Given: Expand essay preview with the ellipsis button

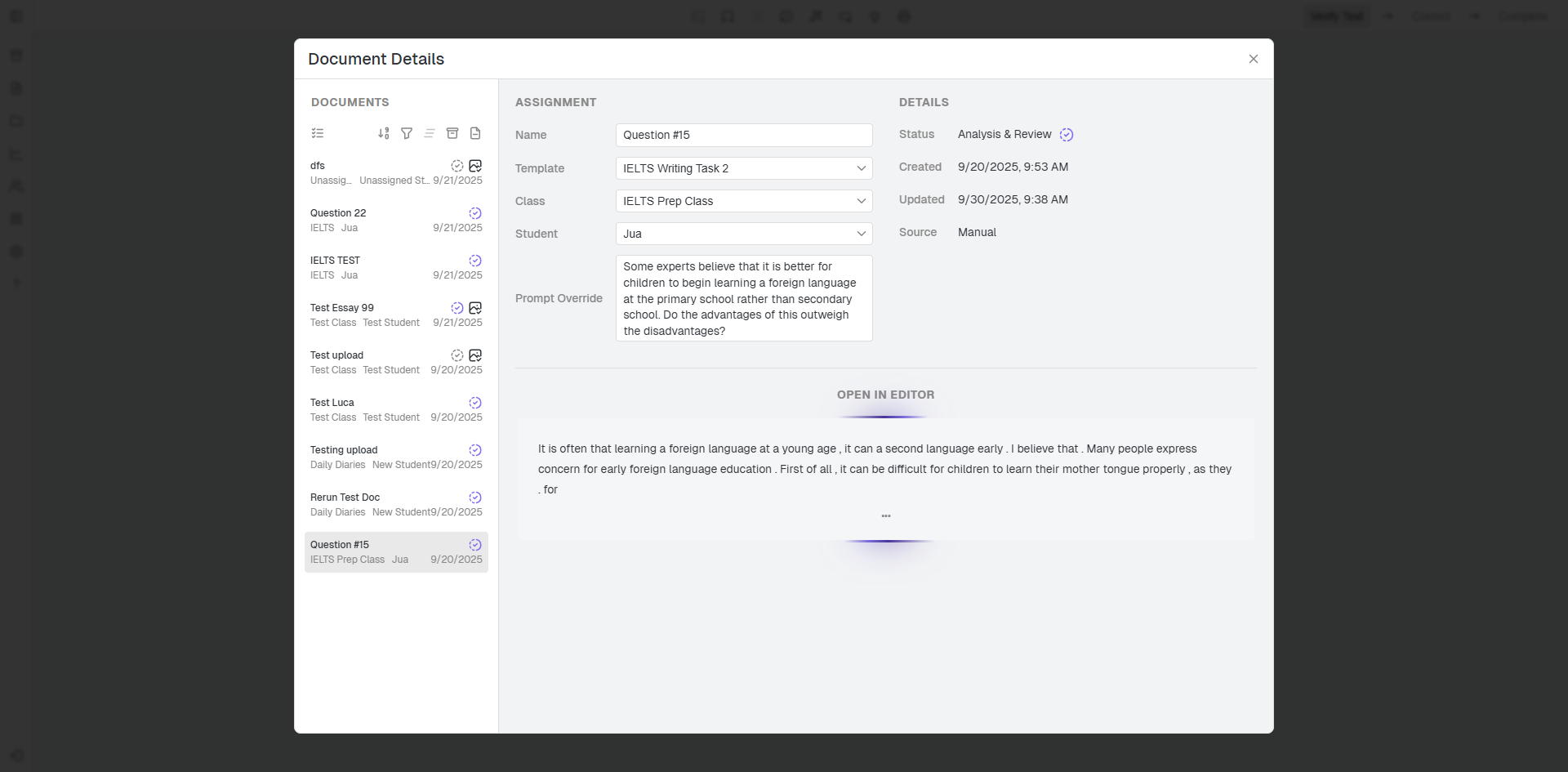Looking at the screenshot, I should point(886,516).
